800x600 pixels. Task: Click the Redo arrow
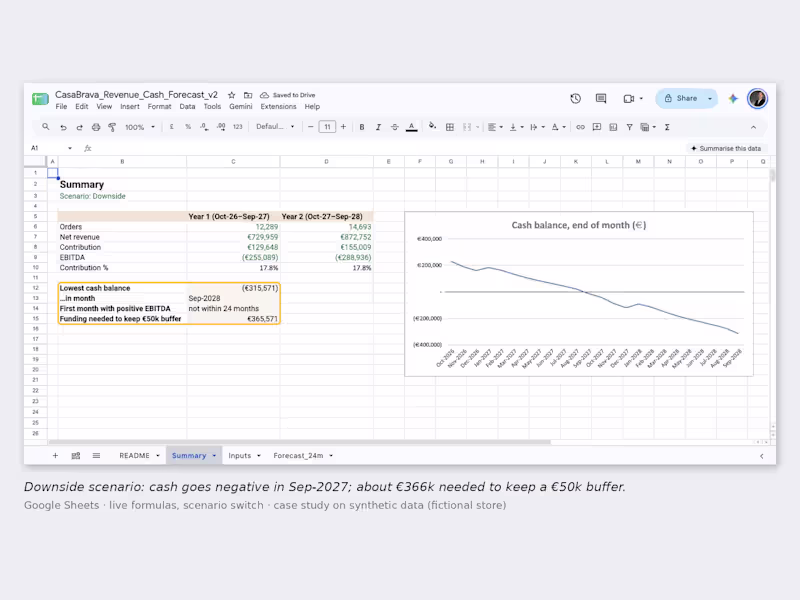80,127
